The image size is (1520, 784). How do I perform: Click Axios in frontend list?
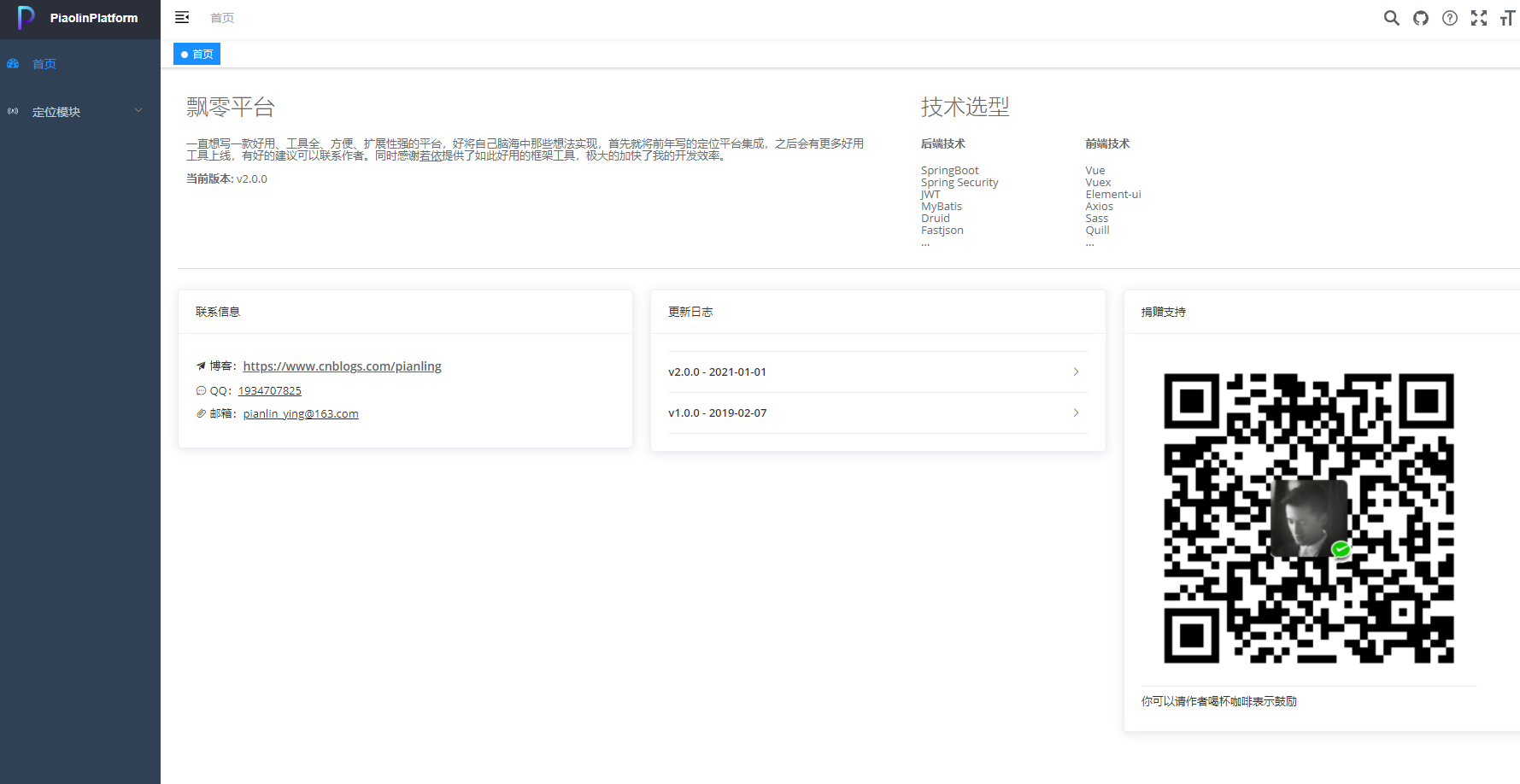1100,206
